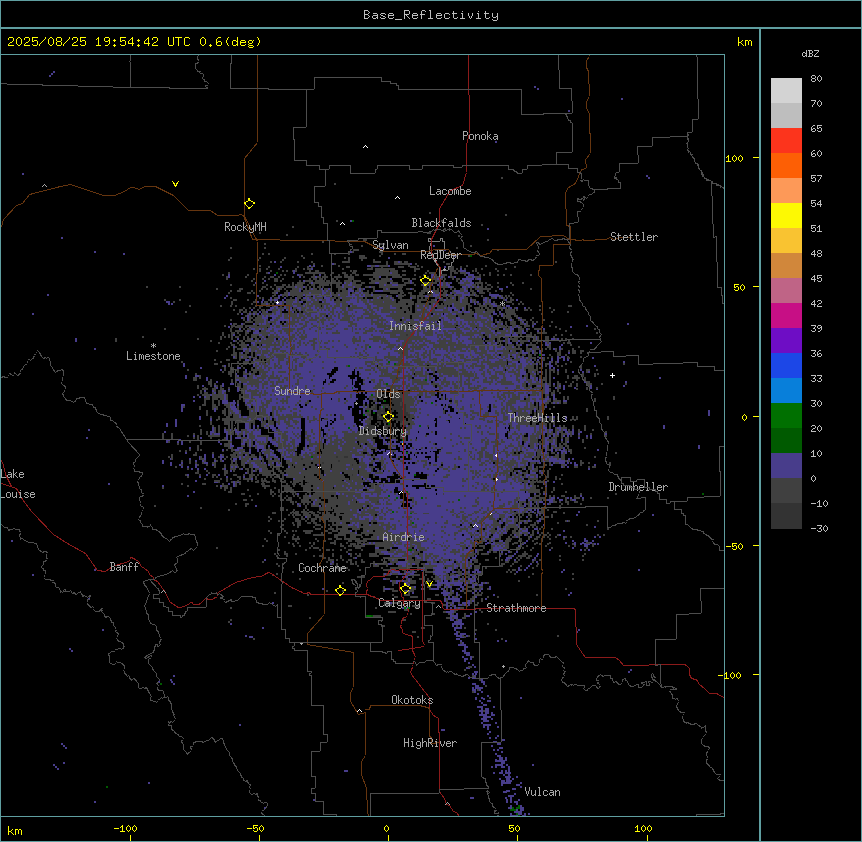The image size is (862, 842).
Task: Click the Base_Reflectivity title
Action: tap(431, 15)
